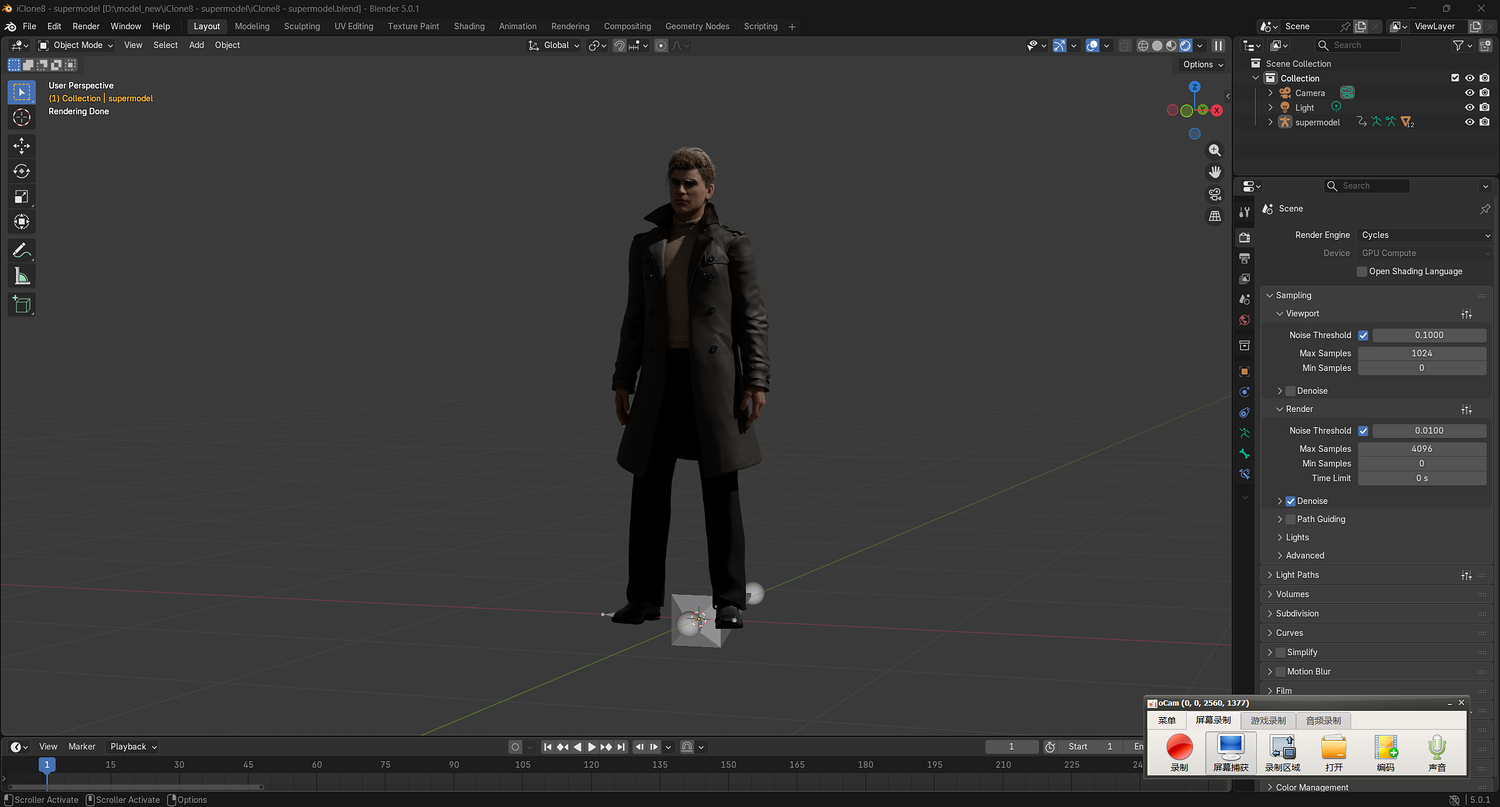This screenshot has width=1500, height=807.
Task: Hide supermodel in viewport
Action: tap(1470, 122)
